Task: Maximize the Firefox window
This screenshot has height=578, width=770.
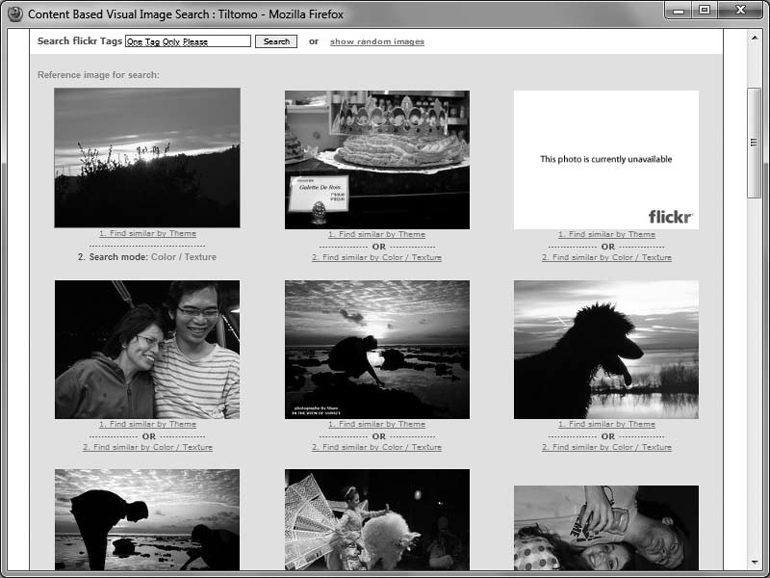Action: [704, 10]
